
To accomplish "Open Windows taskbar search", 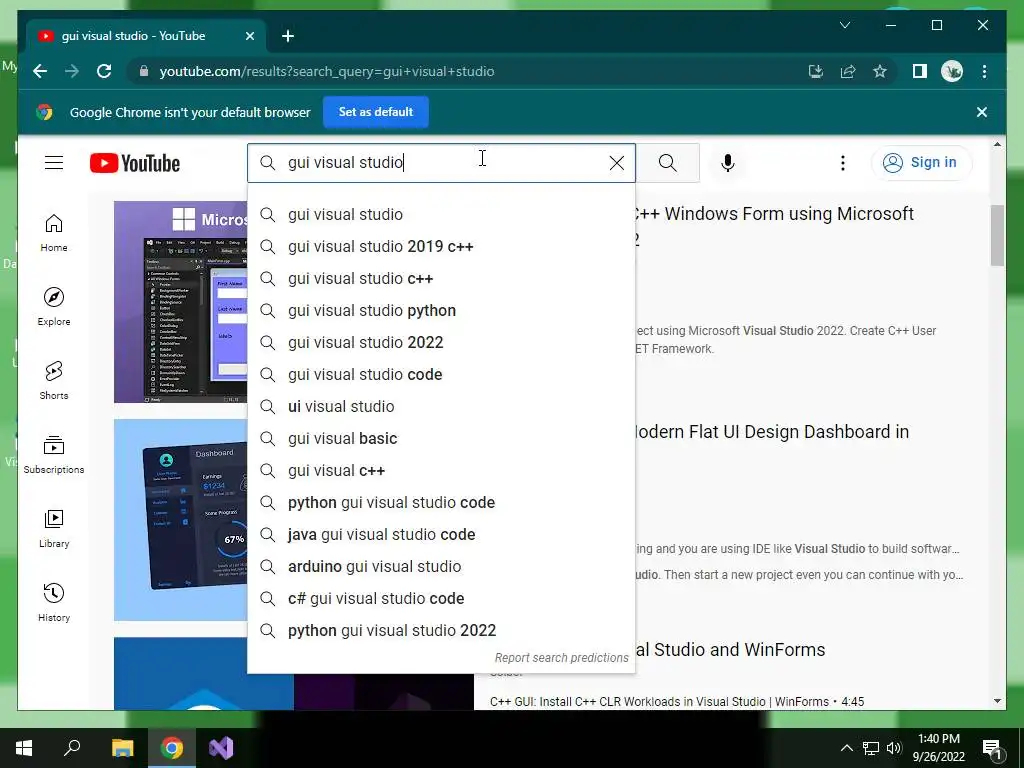I will [x=72, y=748].
